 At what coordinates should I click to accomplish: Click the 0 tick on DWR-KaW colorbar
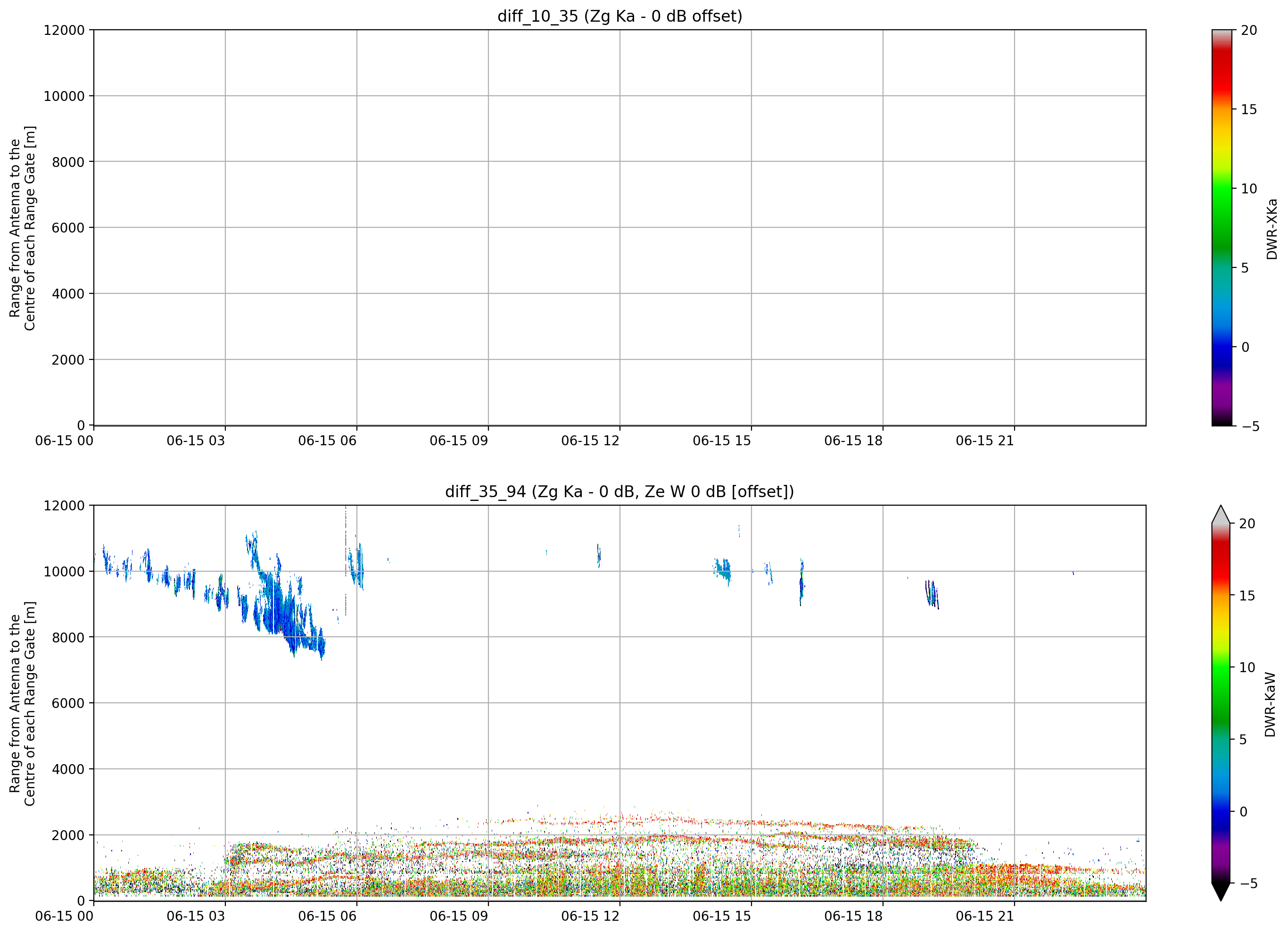point(1243,811)
